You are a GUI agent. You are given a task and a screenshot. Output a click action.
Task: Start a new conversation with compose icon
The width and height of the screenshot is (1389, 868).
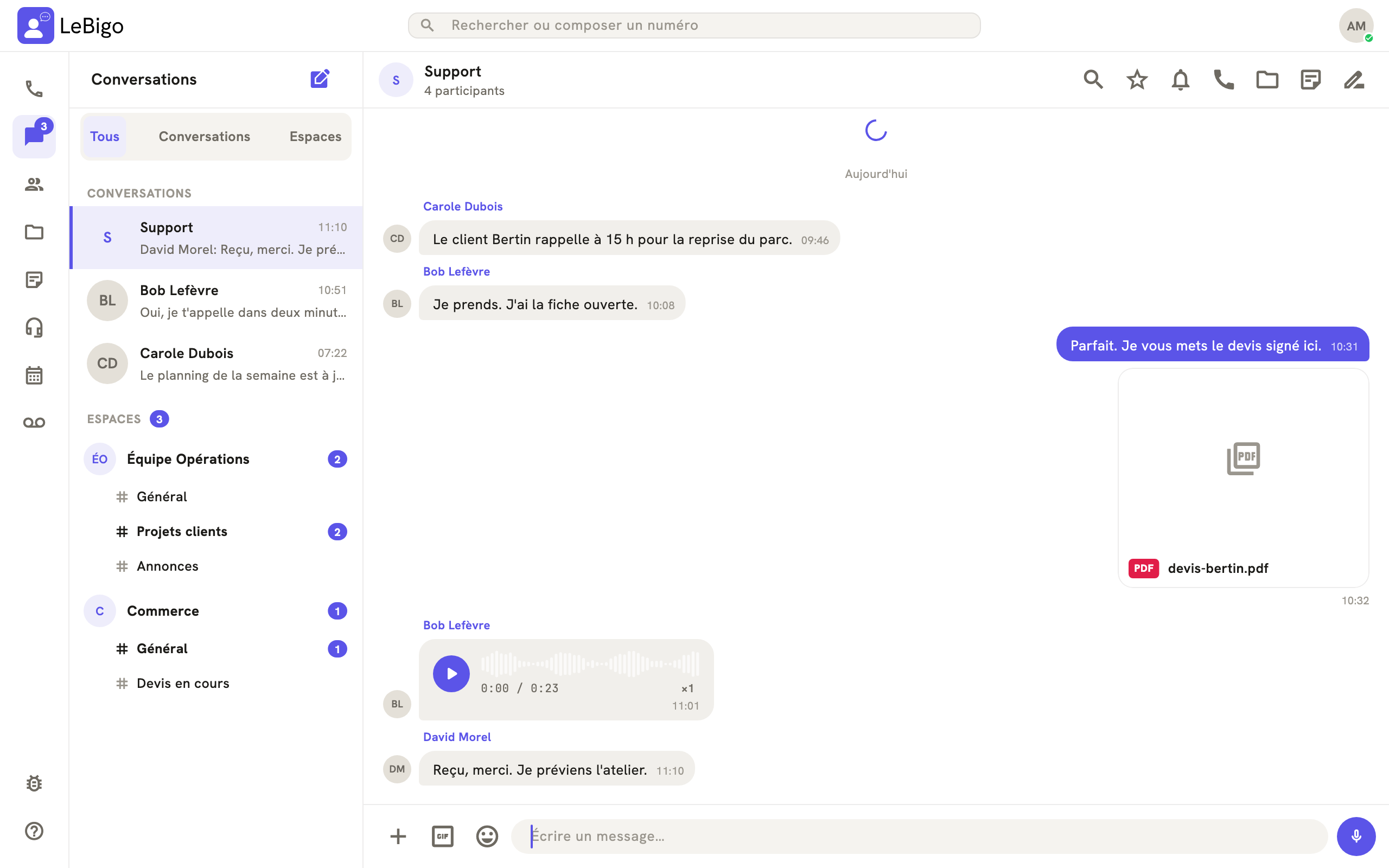pyautogui.click(x=320, y=79)
